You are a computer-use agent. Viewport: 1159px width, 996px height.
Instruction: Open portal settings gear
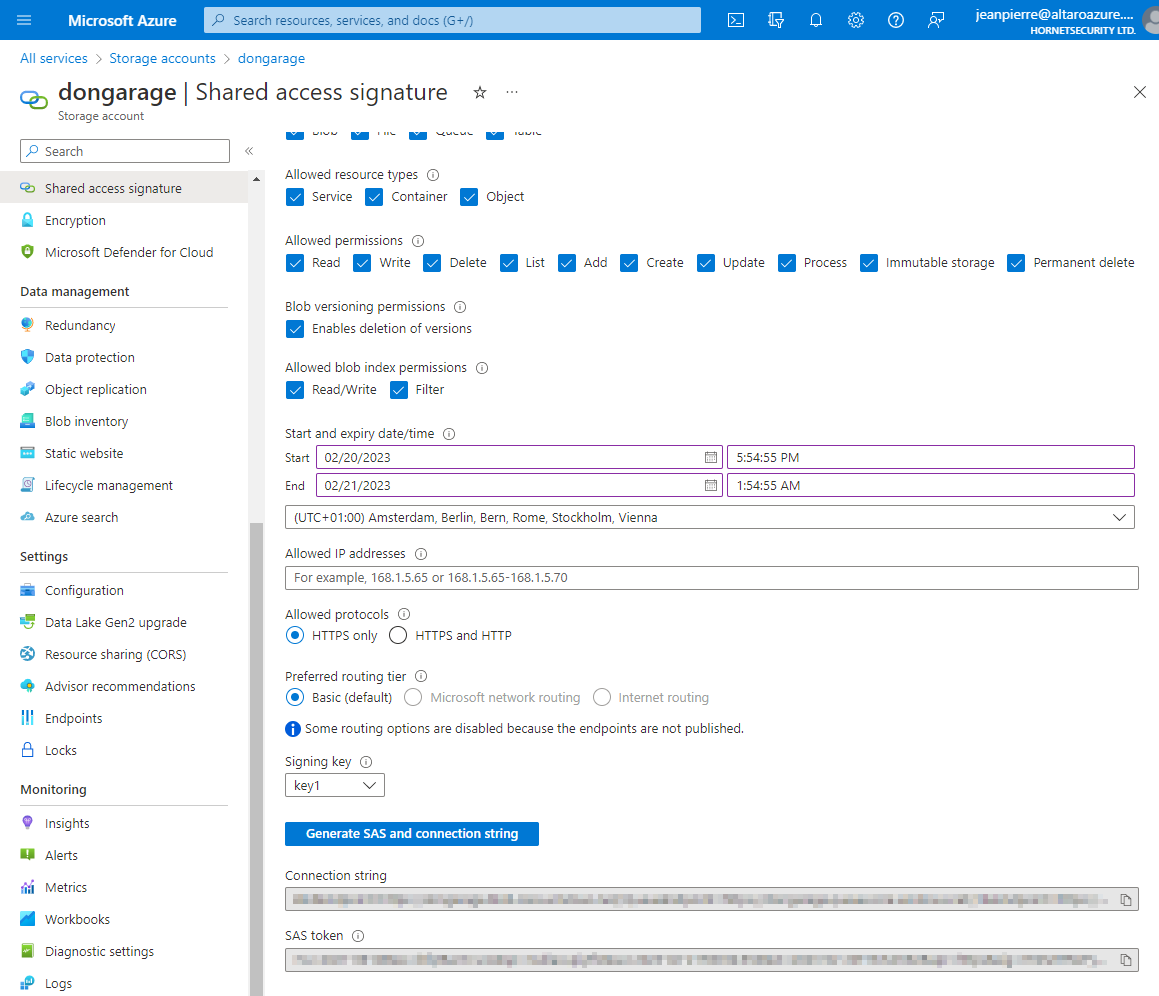[x=855, y=20]
